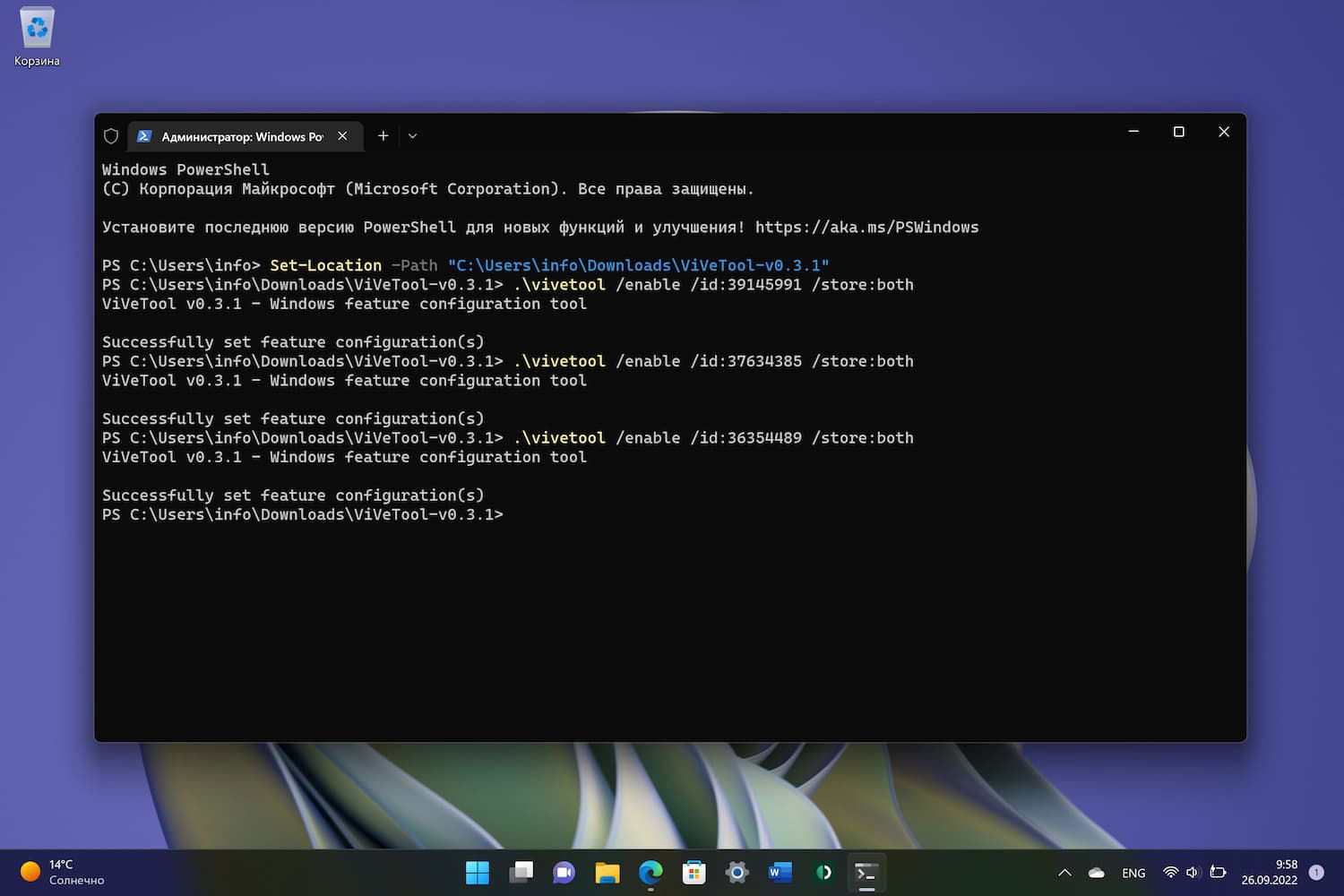Click the volume speaker icon
1344x896 pixels.
1193,873
